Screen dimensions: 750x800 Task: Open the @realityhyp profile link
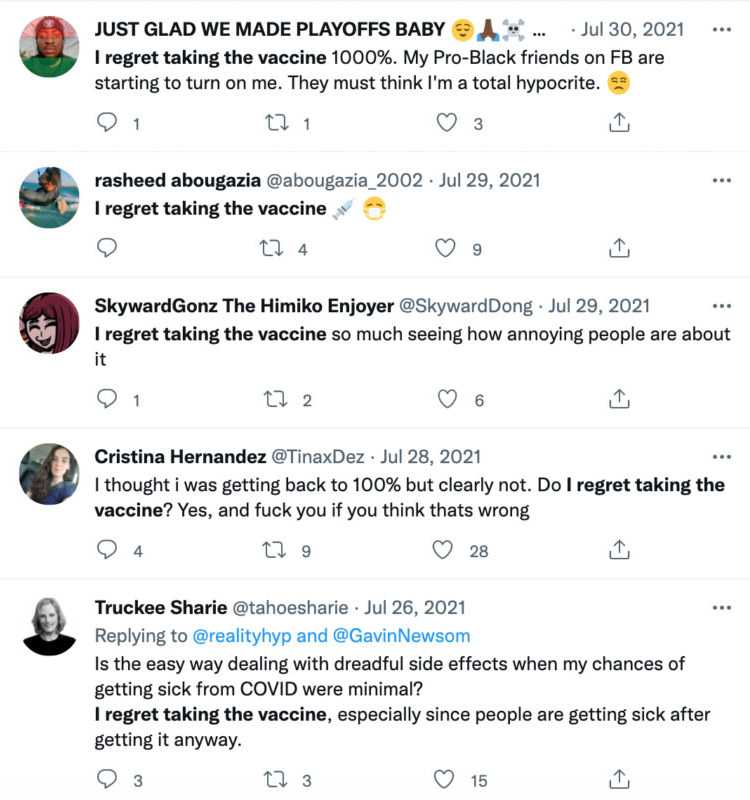[x=243, y=635]
